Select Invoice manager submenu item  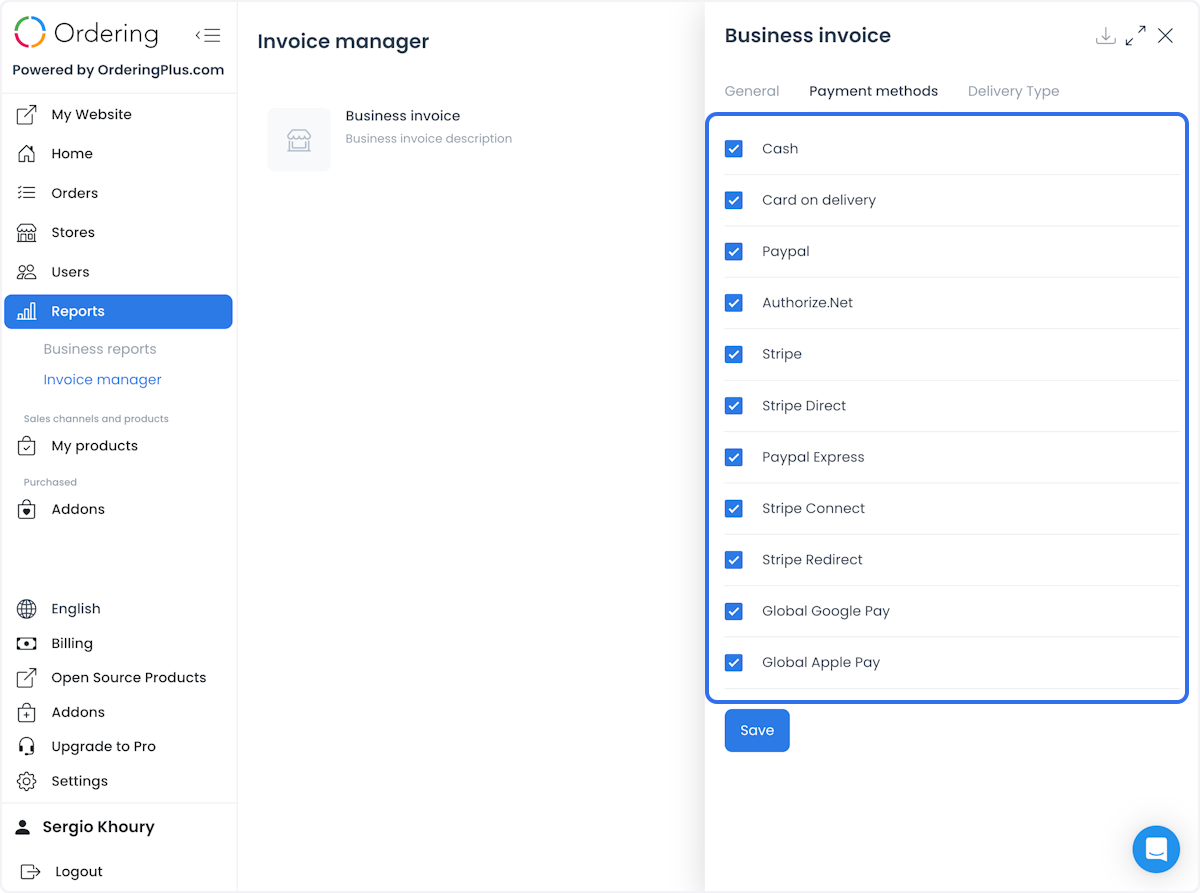pos(102,380)
